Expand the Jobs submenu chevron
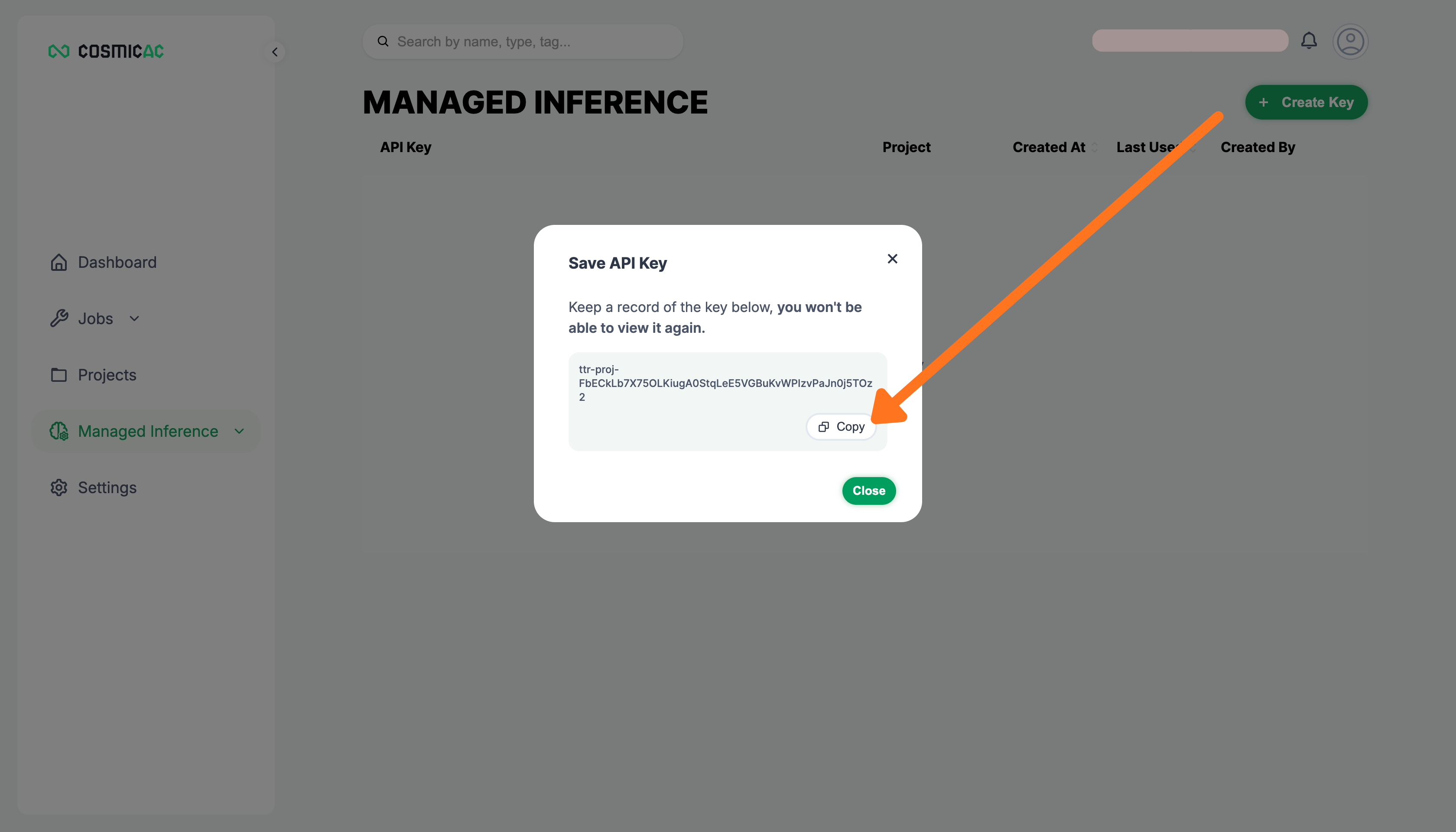This screenshot has height=832, width=1456. 134,318
